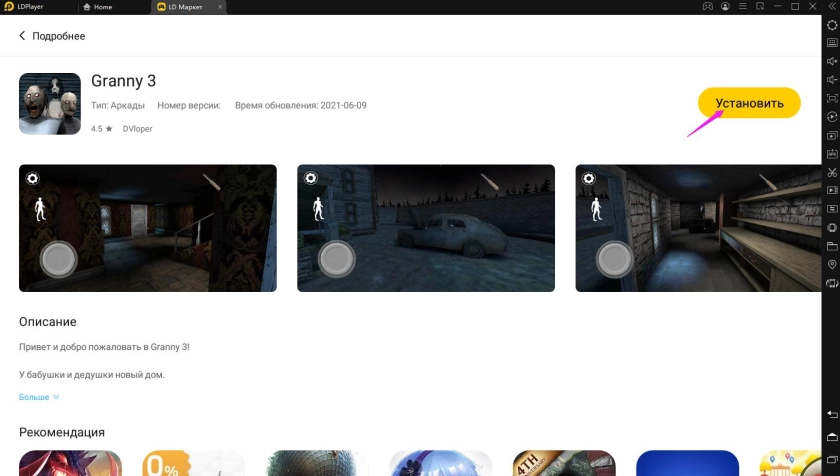The width and height of the screenshot is (840, 476).
Task: Open keyboard mapping tool in sidebar
Action: (x=832, y=43)
